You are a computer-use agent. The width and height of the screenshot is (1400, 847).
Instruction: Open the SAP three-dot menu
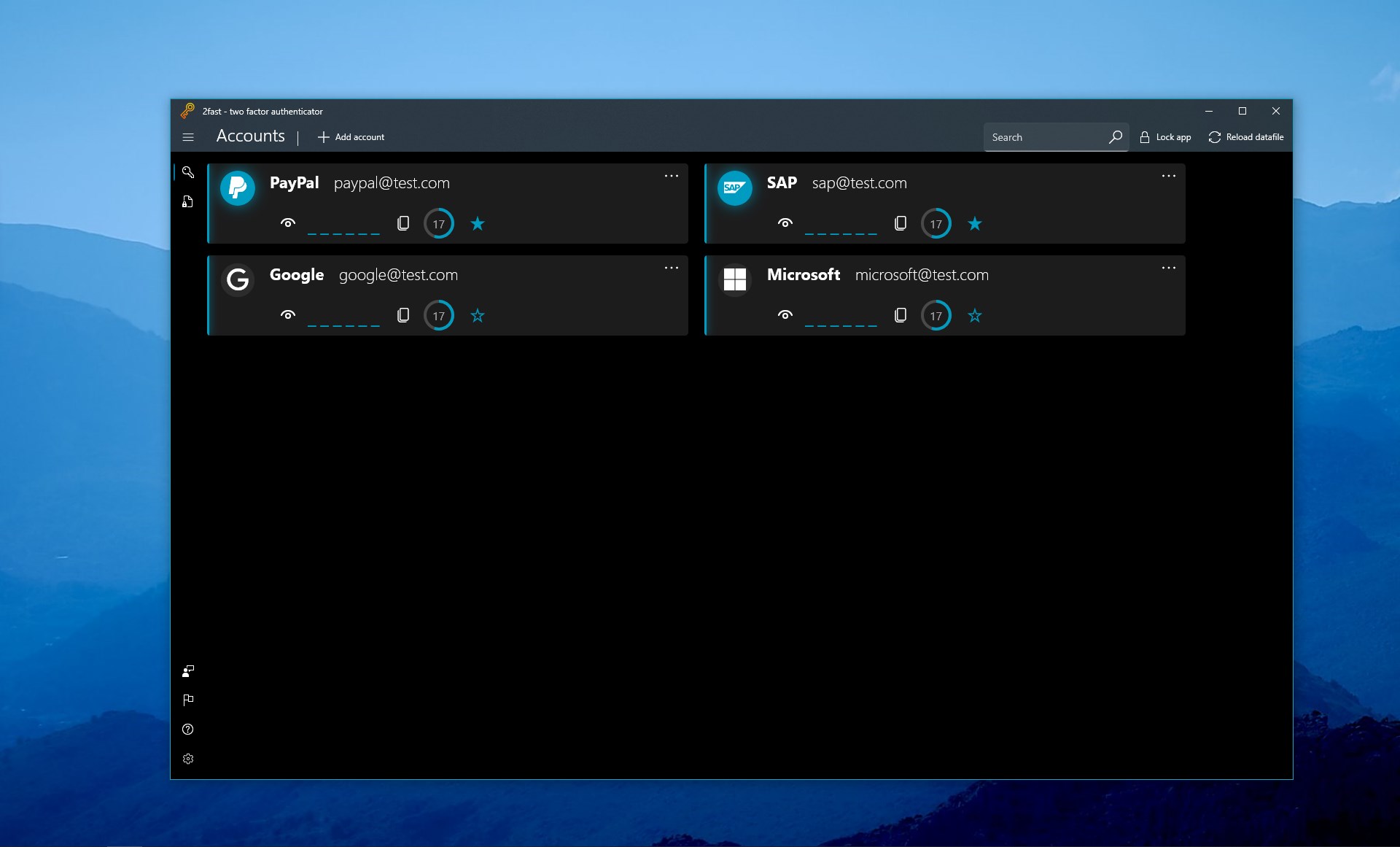tap(1168, 176)
